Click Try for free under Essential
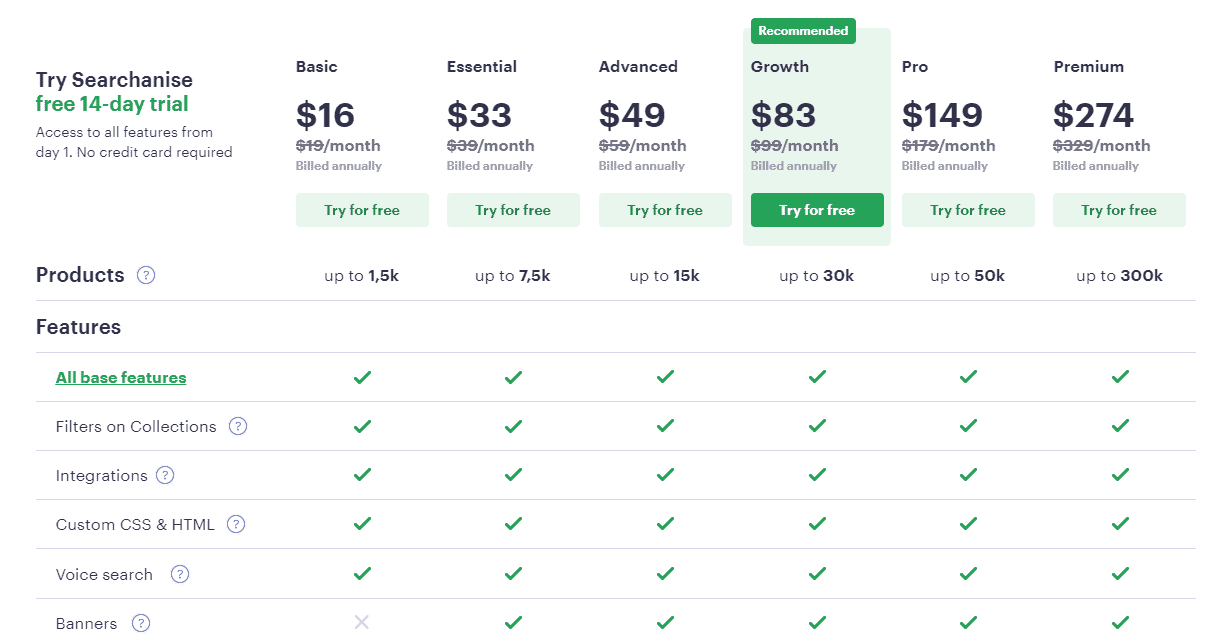Image resolution: width=1225 pixels, height=644 pixels. tap(513, 210)
